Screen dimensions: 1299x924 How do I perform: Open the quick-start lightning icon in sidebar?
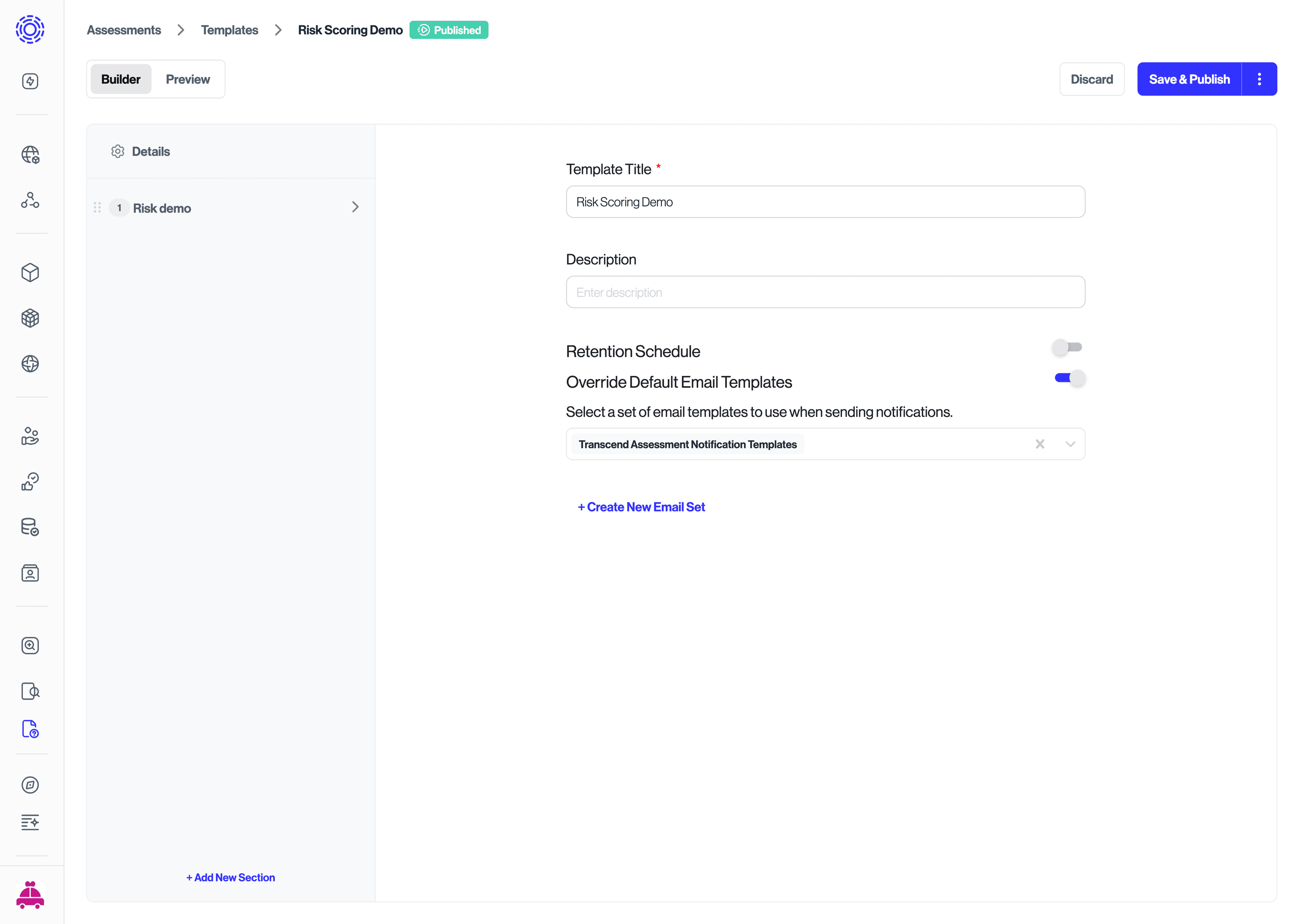30,81
